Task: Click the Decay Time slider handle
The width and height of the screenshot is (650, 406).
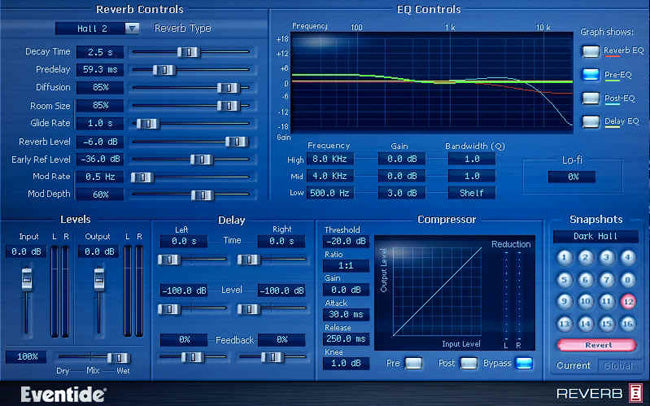Action: click(x=185, y=51)
